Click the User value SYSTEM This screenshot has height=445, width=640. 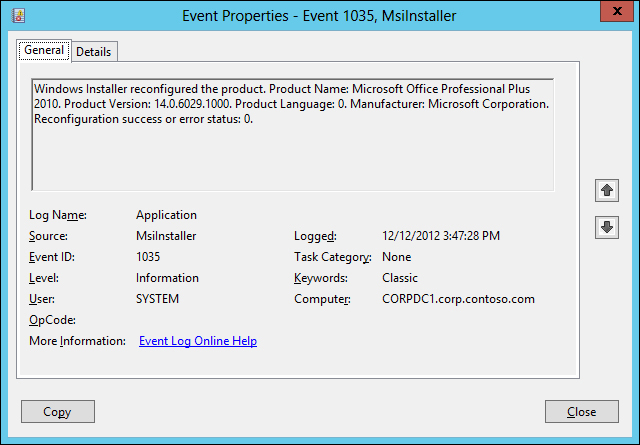(x=158, y=299)
